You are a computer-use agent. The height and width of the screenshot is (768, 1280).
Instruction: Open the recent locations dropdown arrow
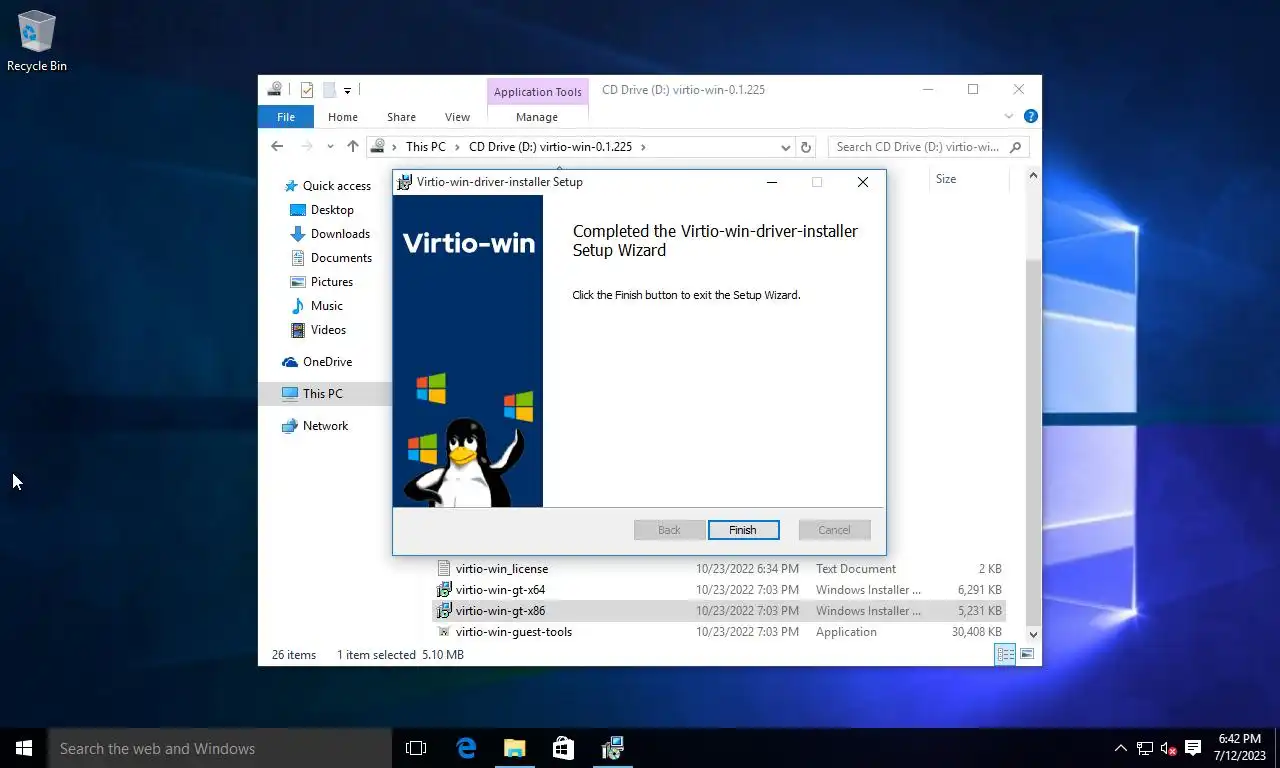pos(330,146)
